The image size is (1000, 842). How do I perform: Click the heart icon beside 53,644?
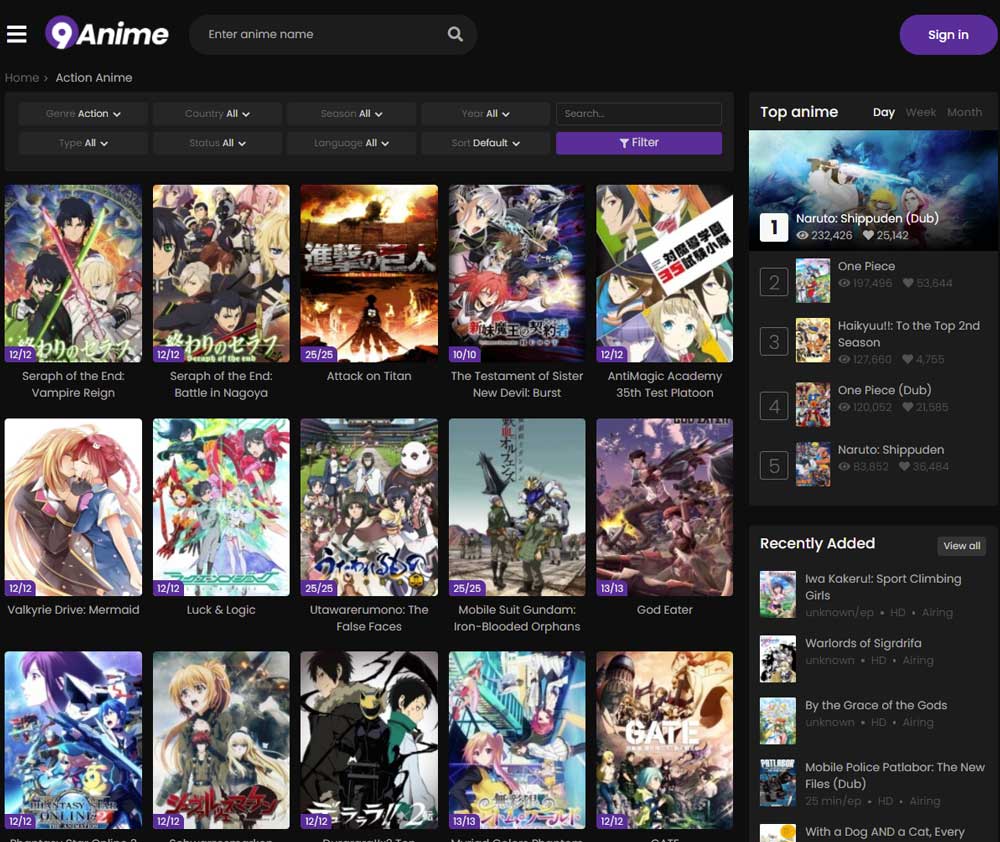[x=908, y=283]
